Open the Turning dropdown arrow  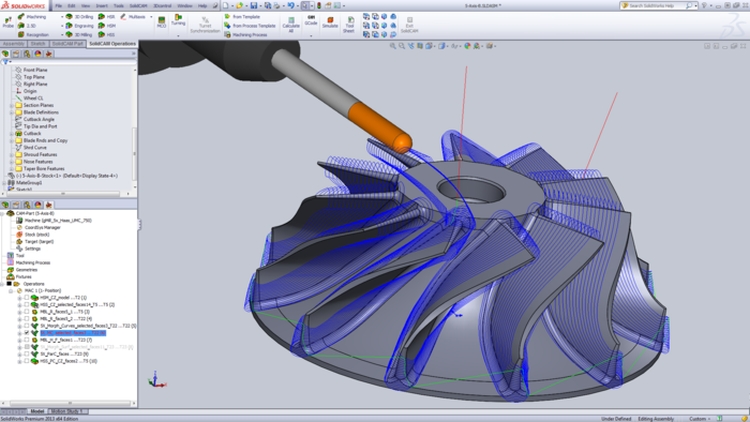pos(178,35)
